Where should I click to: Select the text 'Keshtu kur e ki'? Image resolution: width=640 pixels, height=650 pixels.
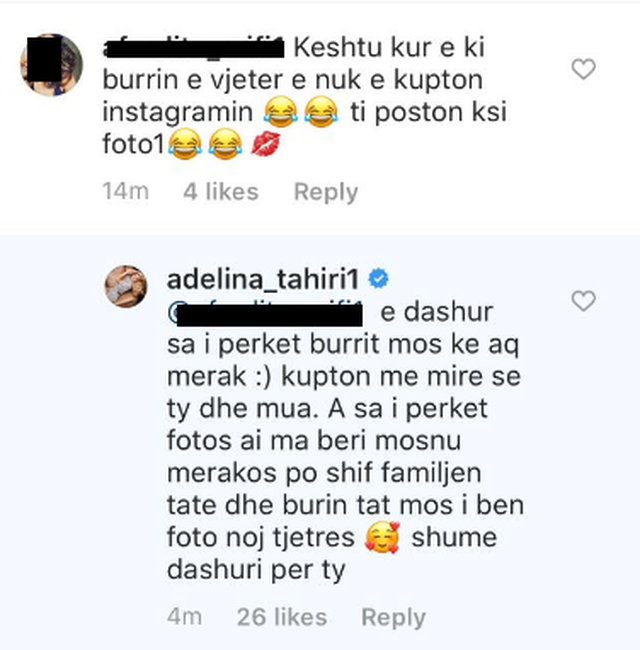[x=389, y=48]
